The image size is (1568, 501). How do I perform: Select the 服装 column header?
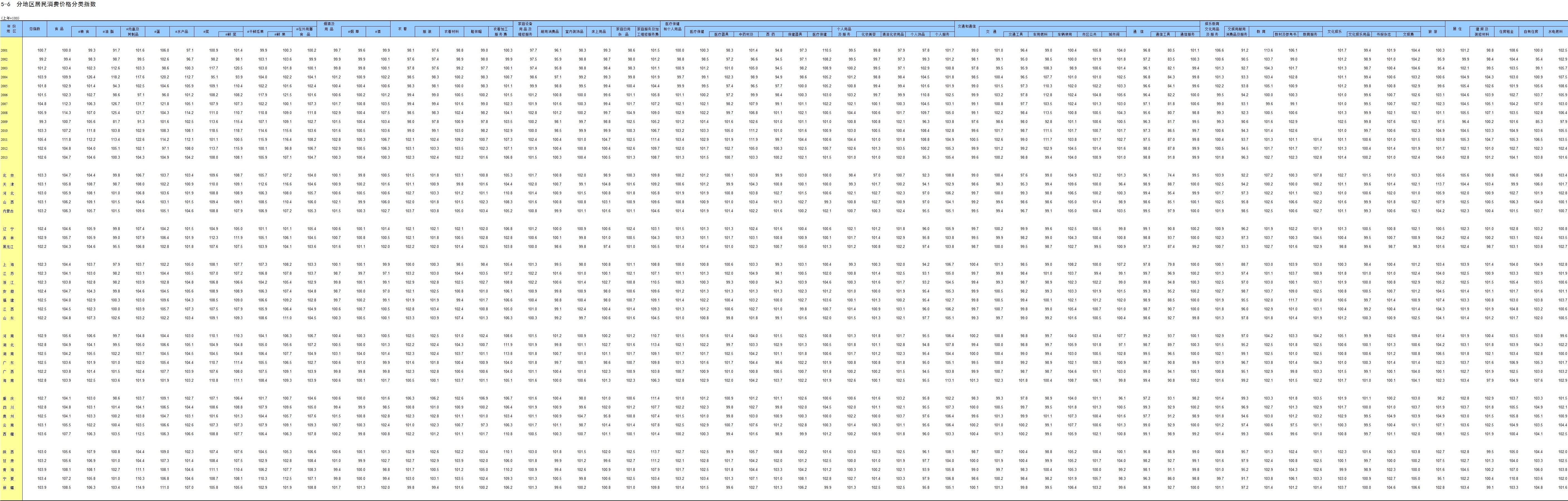pos(427,32)
